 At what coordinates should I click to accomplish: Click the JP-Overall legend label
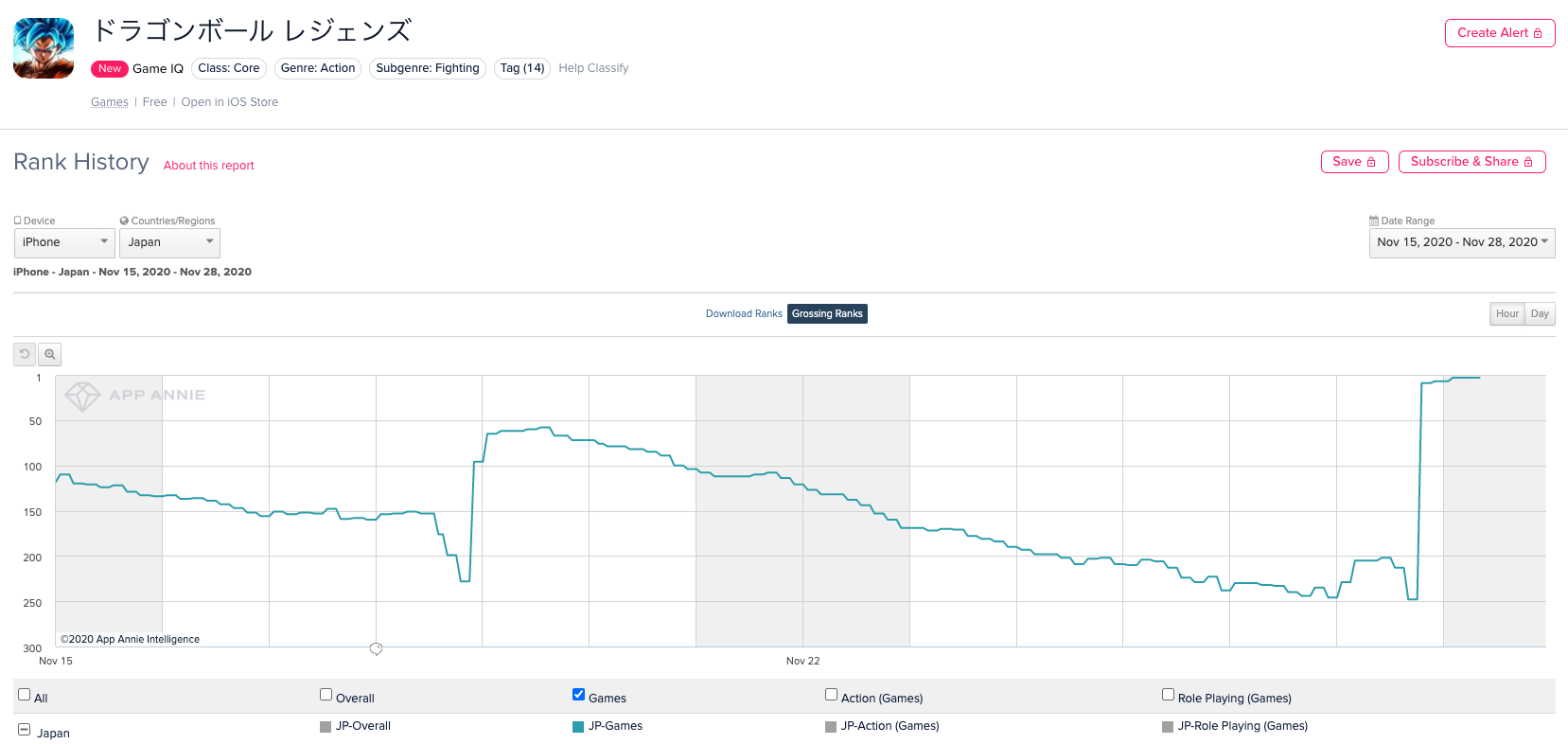(363, 726)
